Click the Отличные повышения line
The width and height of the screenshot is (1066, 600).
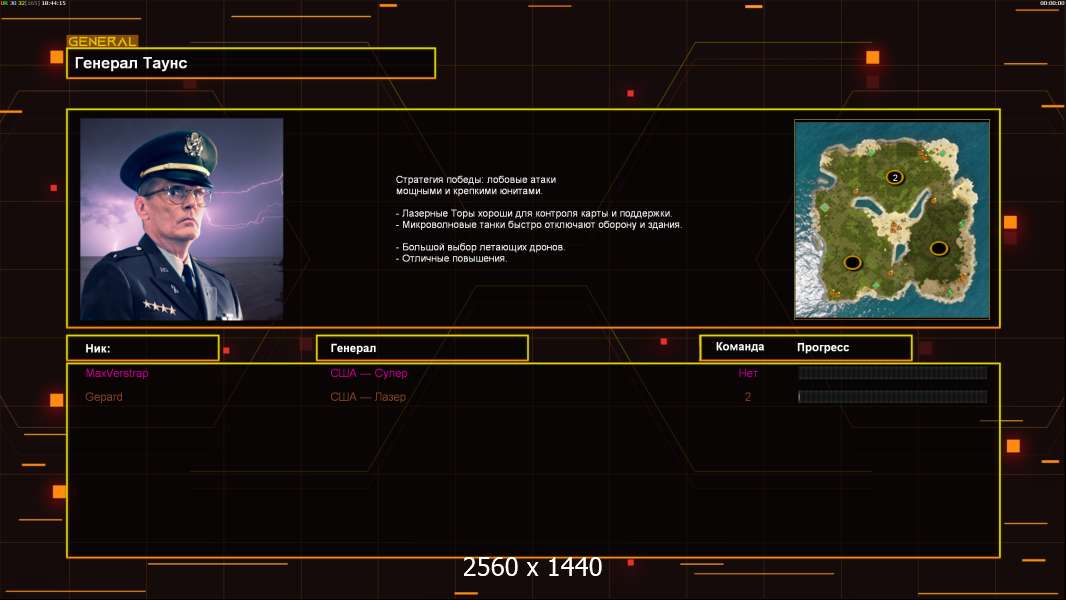[451, 258]
